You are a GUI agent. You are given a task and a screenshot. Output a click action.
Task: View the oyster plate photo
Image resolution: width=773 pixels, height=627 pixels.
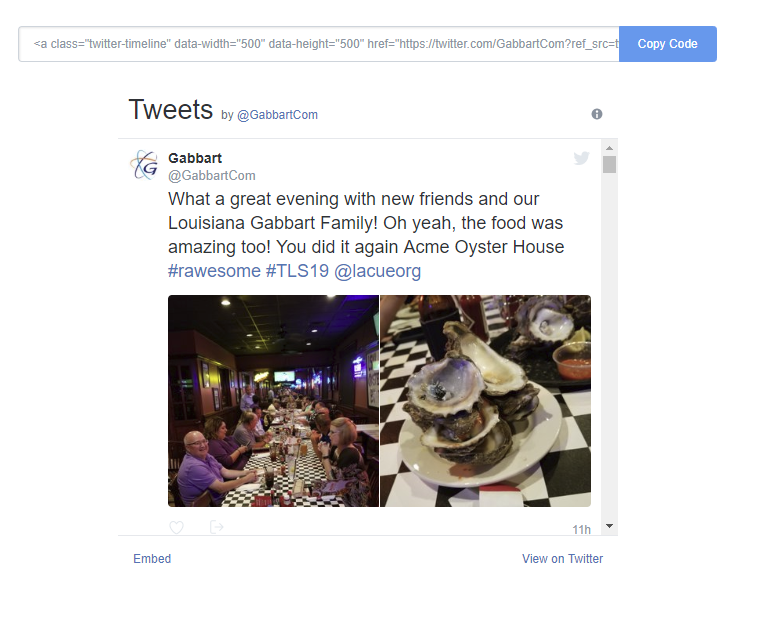tap(486, 401)
